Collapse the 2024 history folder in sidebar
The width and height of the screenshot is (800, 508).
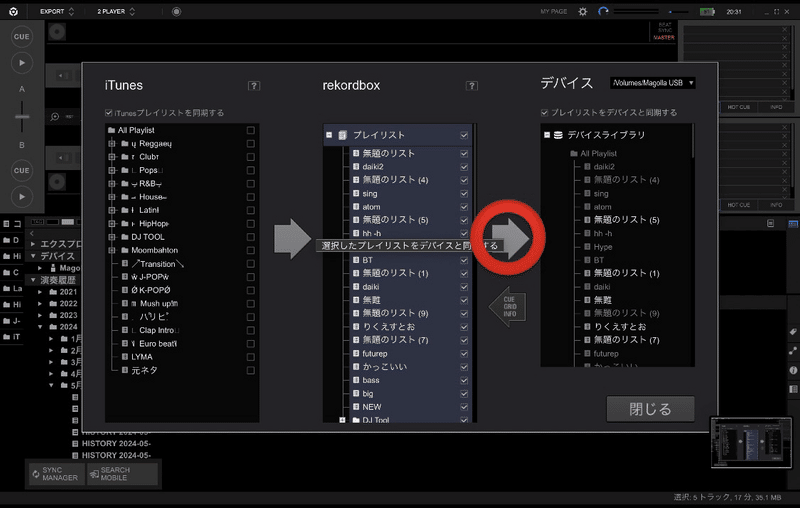point(40,327)
